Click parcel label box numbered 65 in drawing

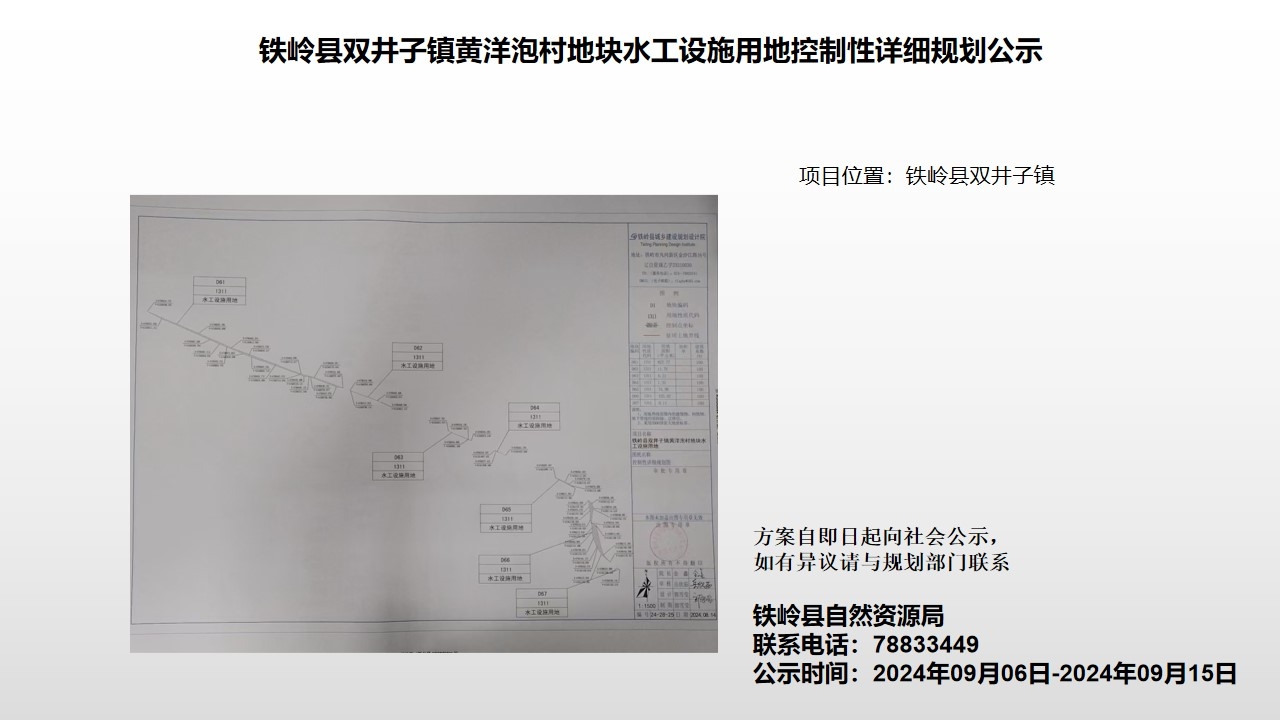[506, 519]
